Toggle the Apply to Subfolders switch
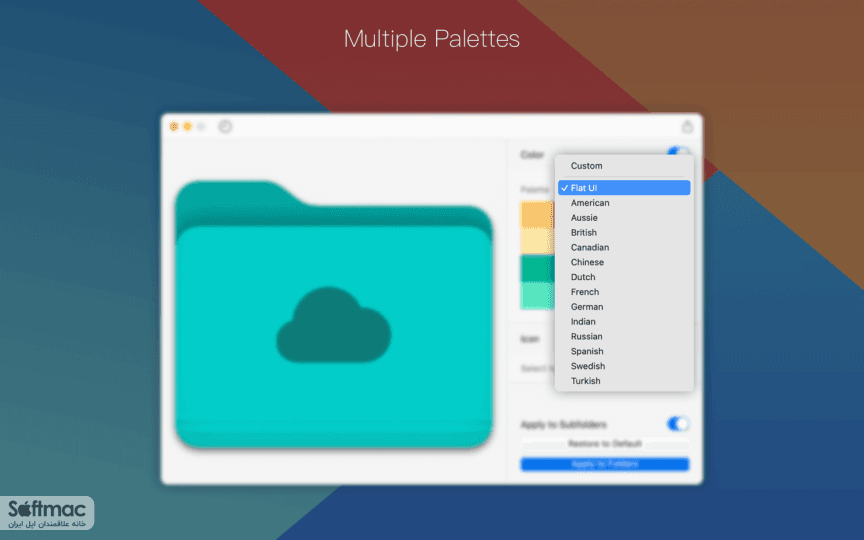This screenshot has height=540, width=864. point(678,424)
